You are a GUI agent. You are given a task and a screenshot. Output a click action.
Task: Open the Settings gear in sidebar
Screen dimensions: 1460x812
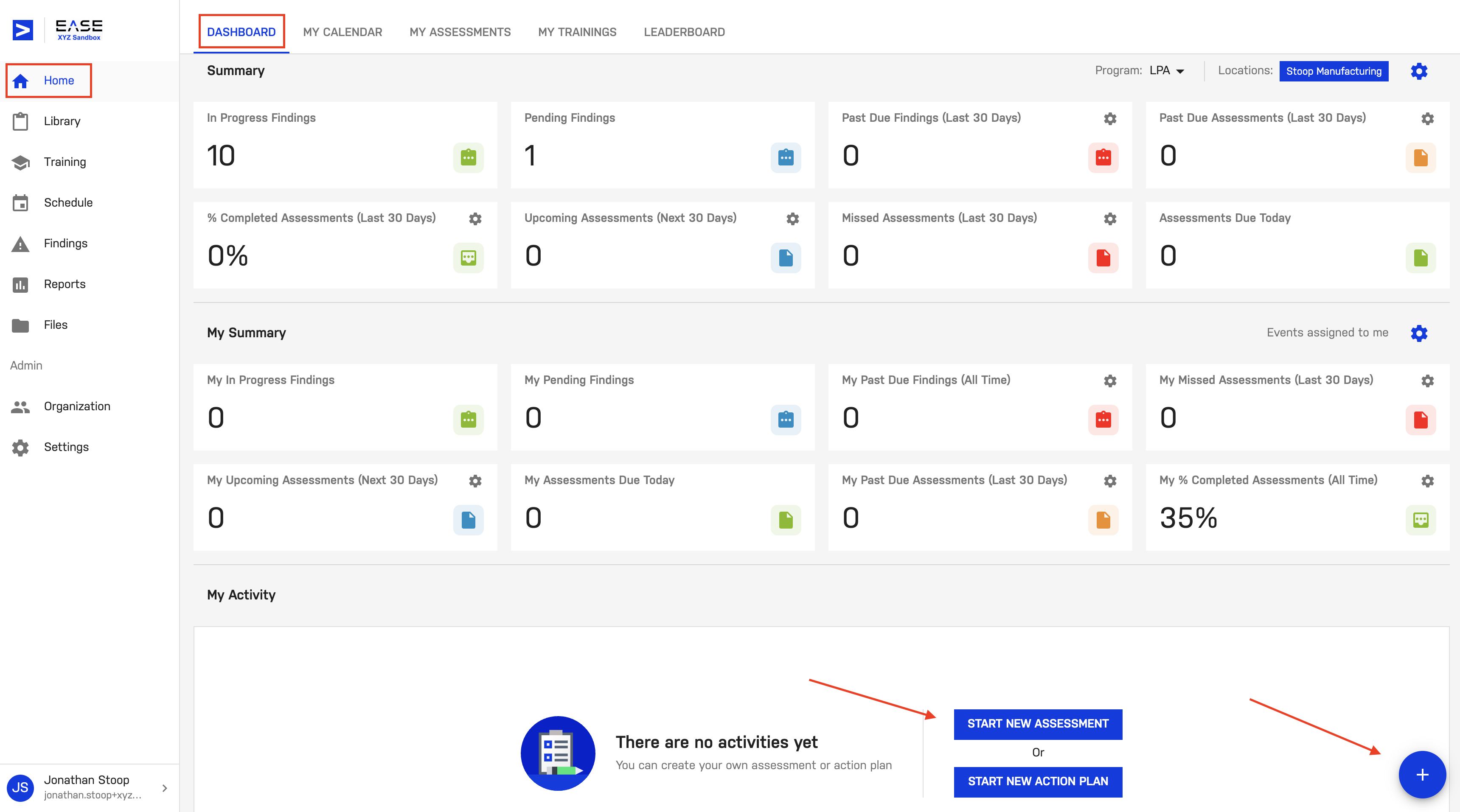pyautogui.click(x=20, y=448)
